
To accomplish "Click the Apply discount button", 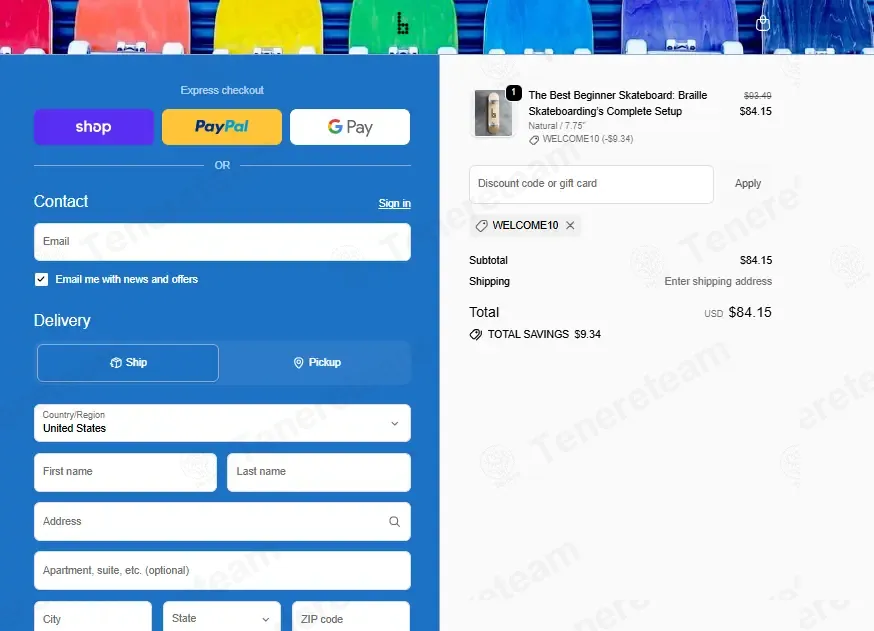I will tap(747, 184).
